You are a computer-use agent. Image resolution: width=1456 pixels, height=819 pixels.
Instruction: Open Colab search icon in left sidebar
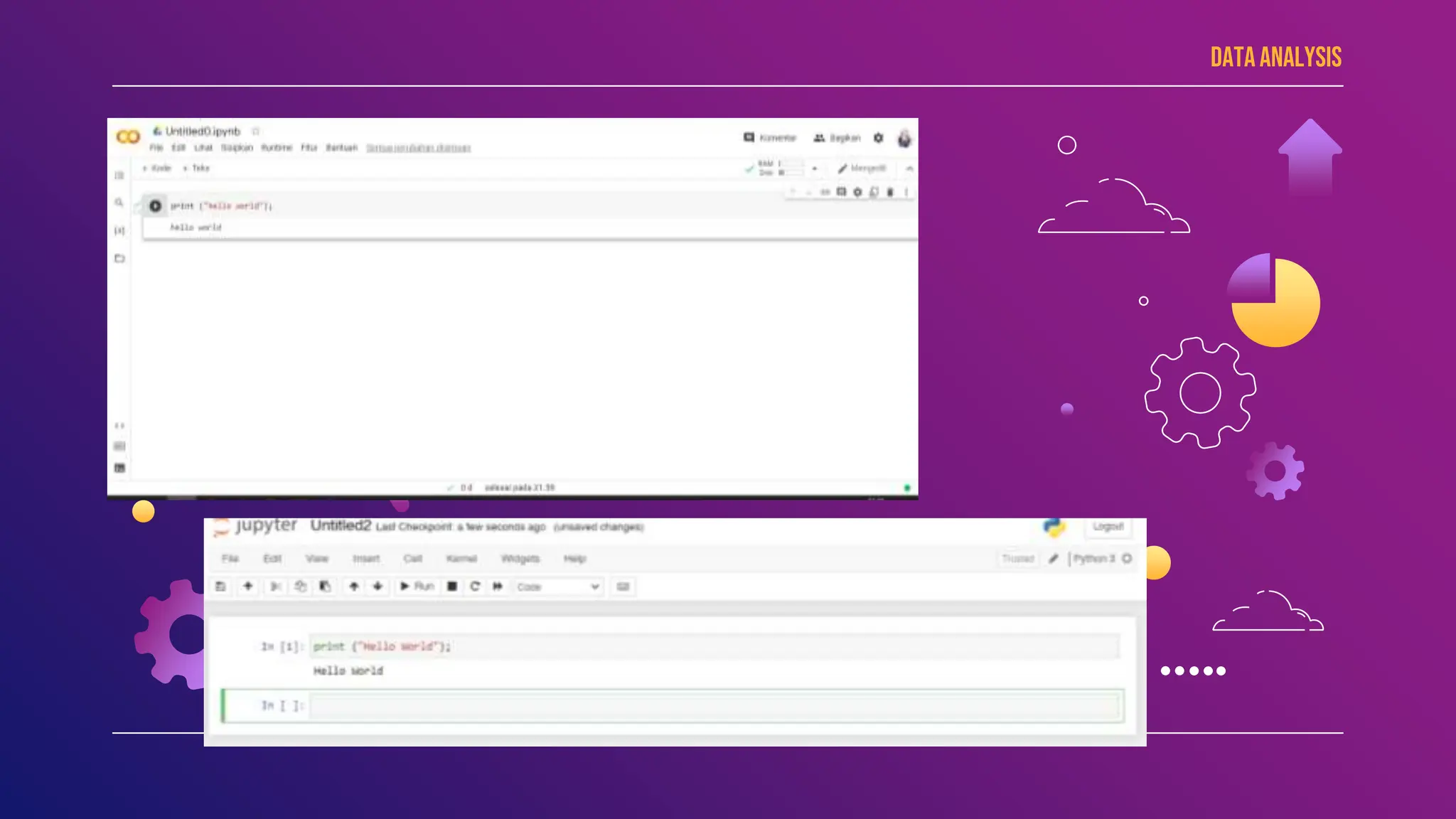(119, 203)
